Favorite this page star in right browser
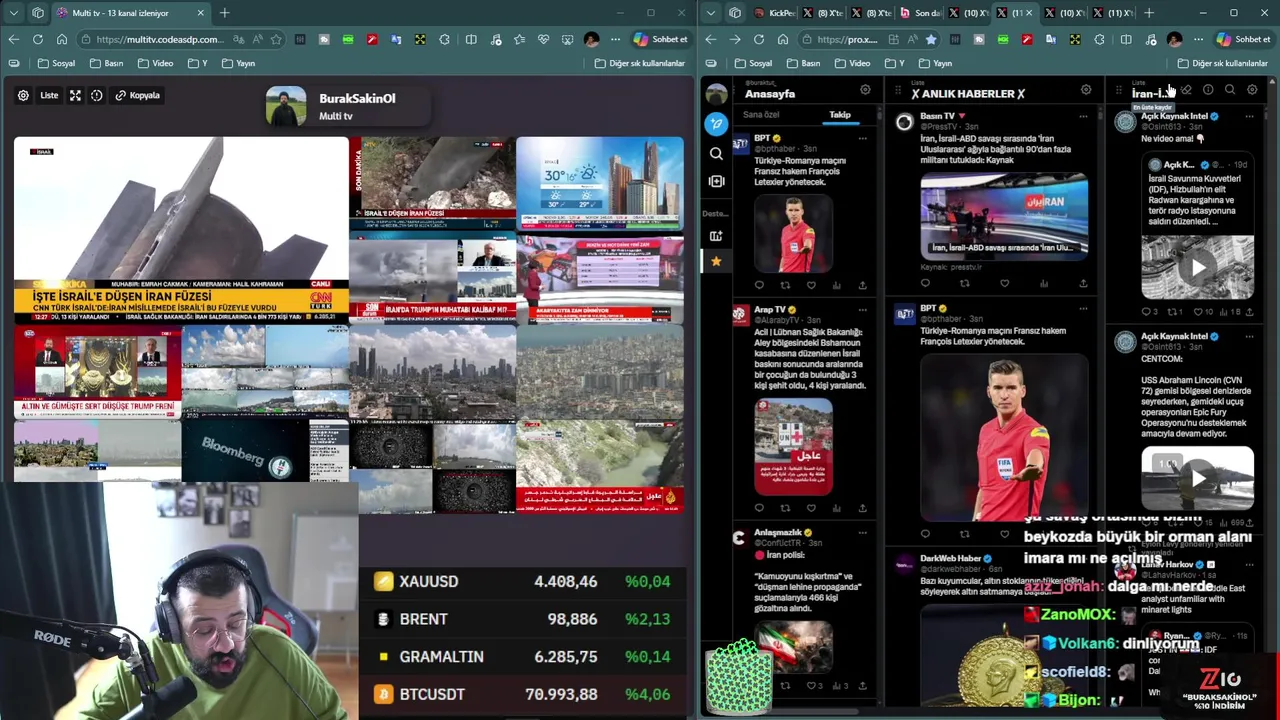This screenshot has height=720, width=1280. (931, 39)
